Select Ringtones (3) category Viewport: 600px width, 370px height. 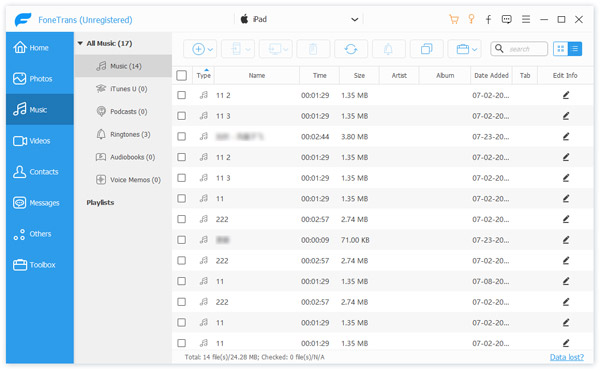click(x=123, y=134)
